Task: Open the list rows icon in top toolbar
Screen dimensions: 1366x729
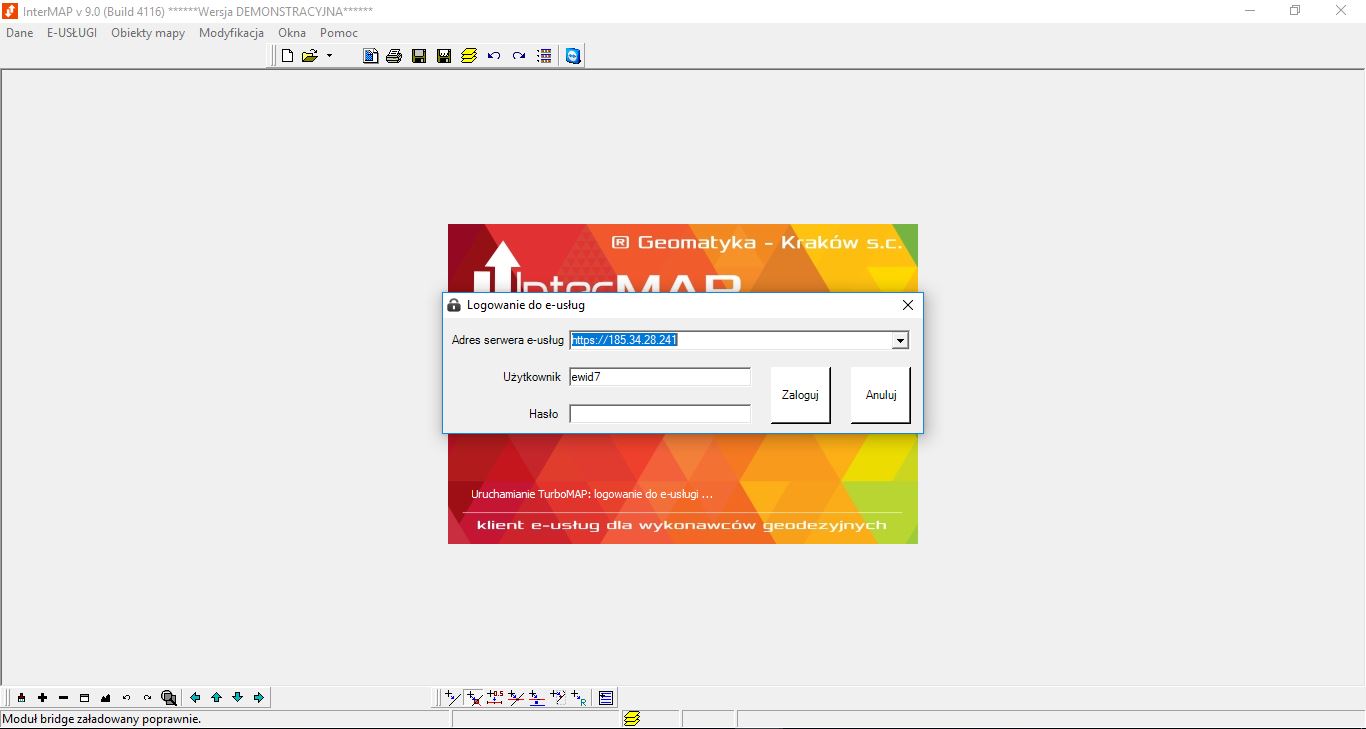Action: (x=545, y=56)
